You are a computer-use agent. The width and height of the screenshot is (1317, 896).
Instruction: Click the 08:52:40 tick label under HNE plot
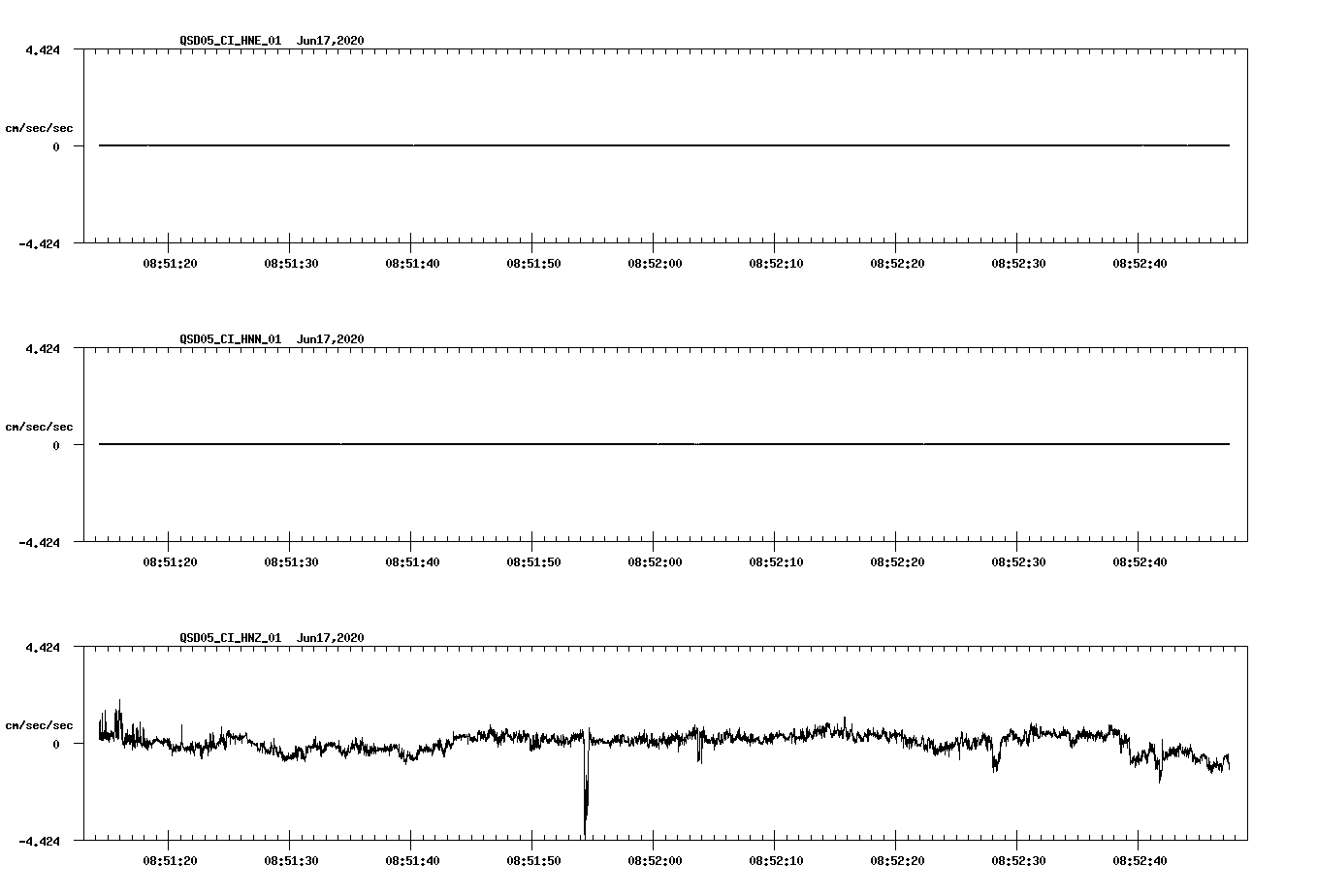[x=1140, y=264]
